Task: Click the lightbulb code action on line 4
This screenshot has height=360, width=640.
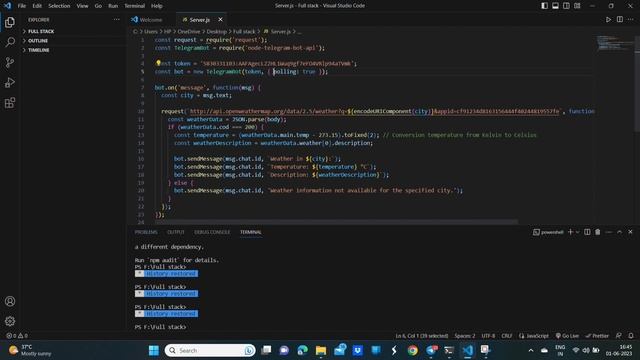Action: (x=158, y=63)
